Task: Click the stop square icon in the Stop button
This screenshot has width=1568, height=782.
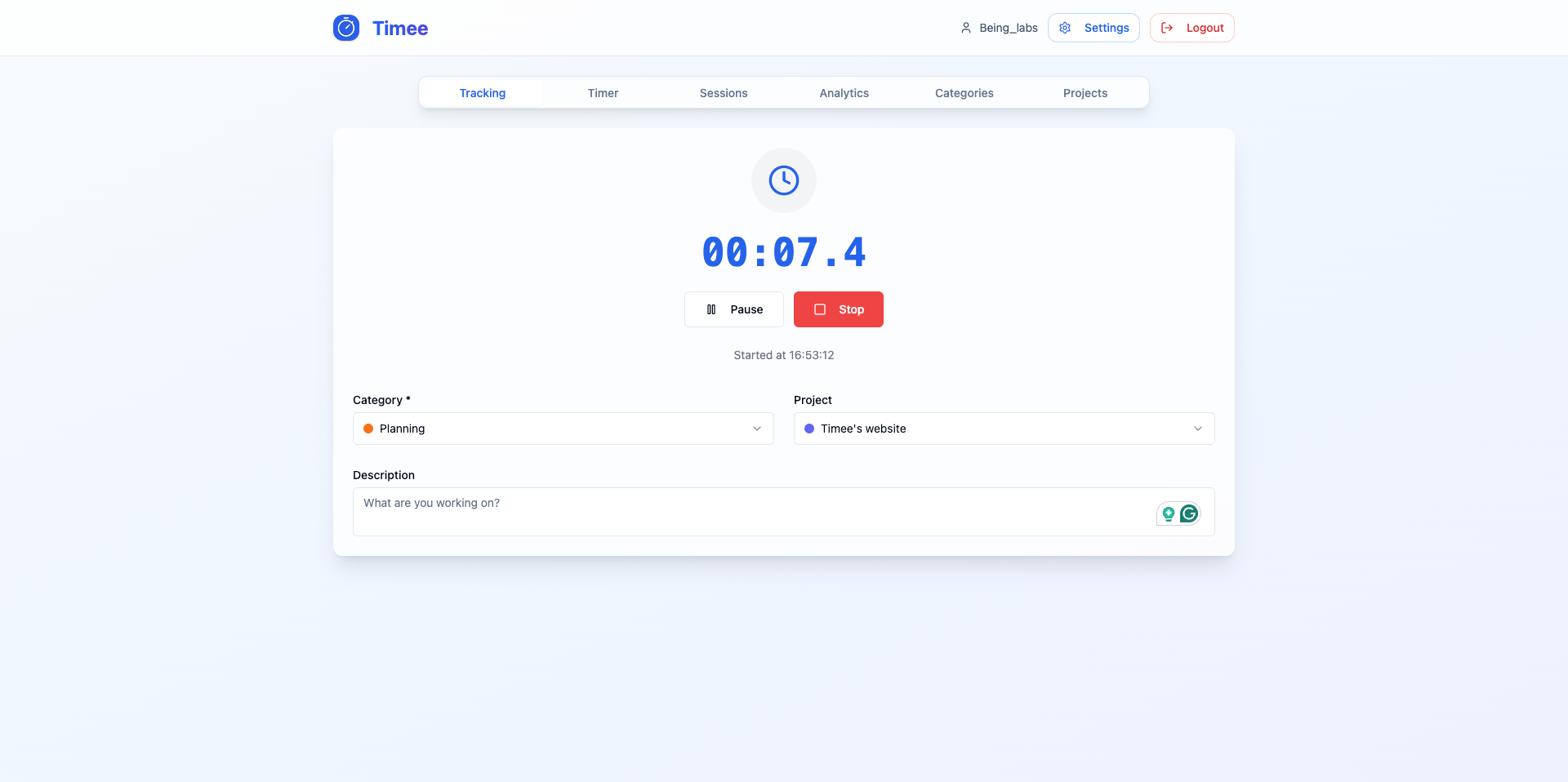Action: (x=819, y=309)
